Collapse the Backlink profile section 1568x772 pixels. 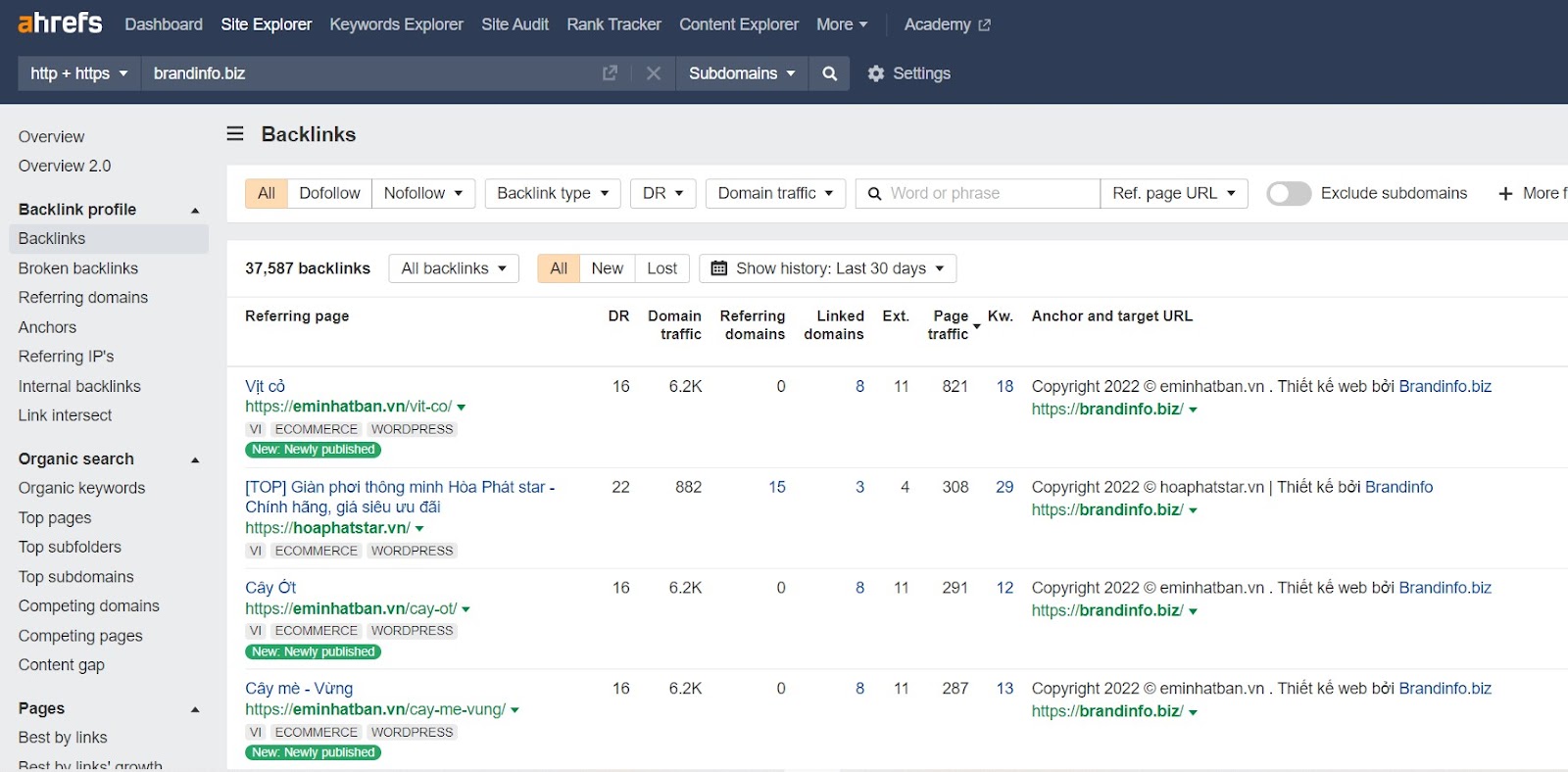pos(195,210)
